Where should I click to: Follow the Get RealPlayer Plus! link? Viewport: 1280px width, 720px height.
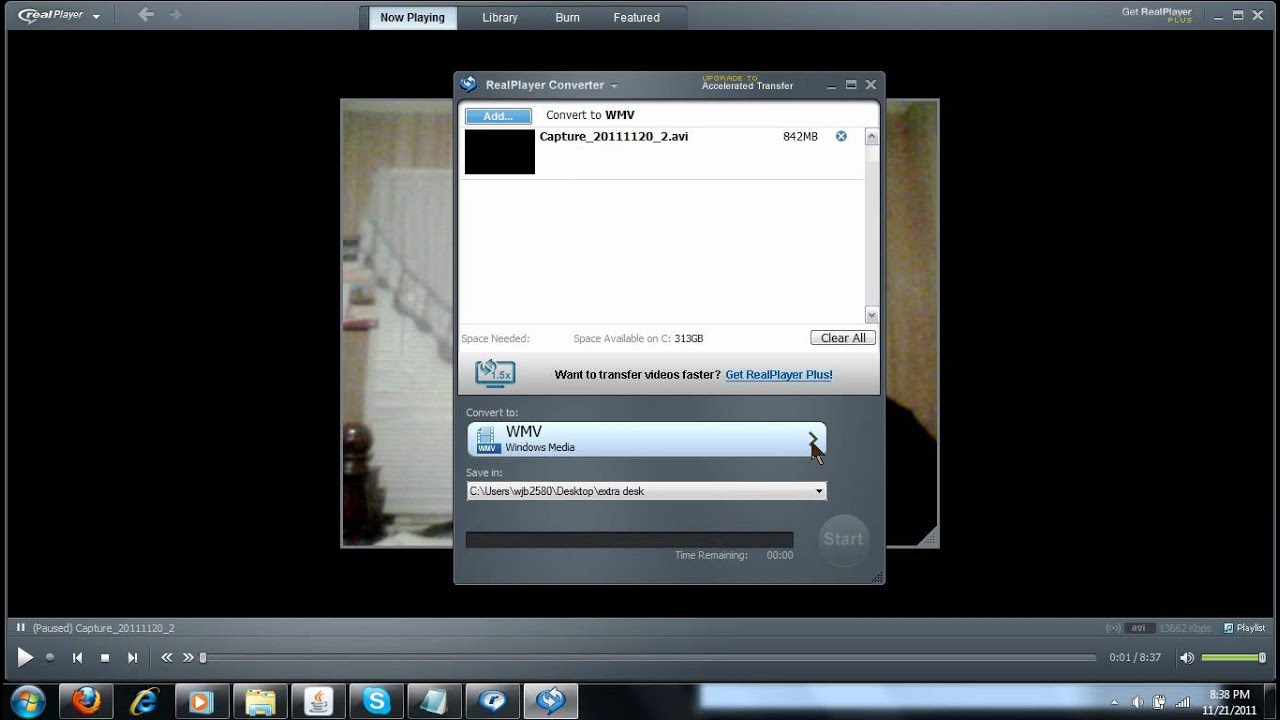point(779,375)
